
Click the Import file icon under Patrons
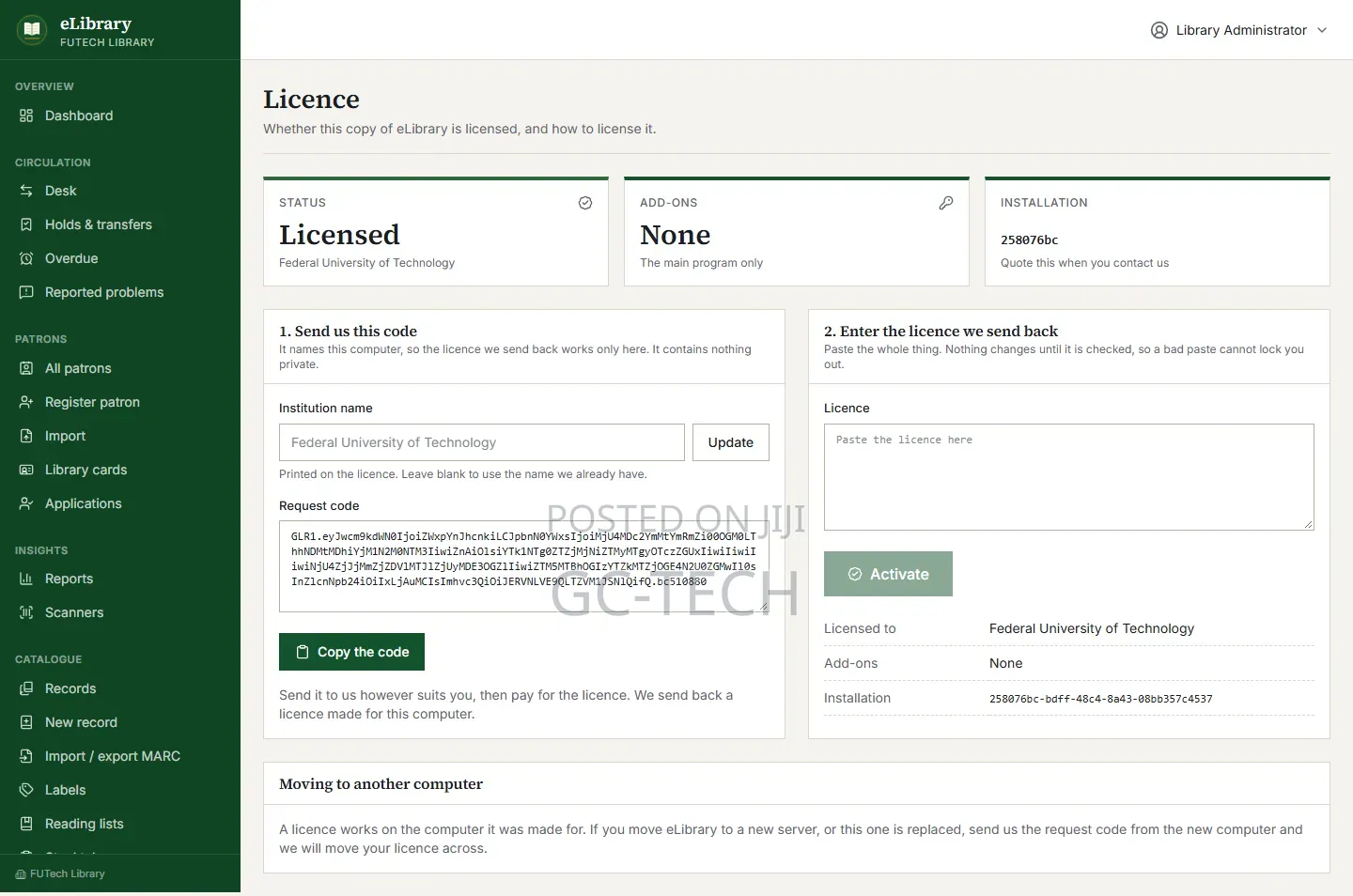pyautogui.click(x=26, y=436)
